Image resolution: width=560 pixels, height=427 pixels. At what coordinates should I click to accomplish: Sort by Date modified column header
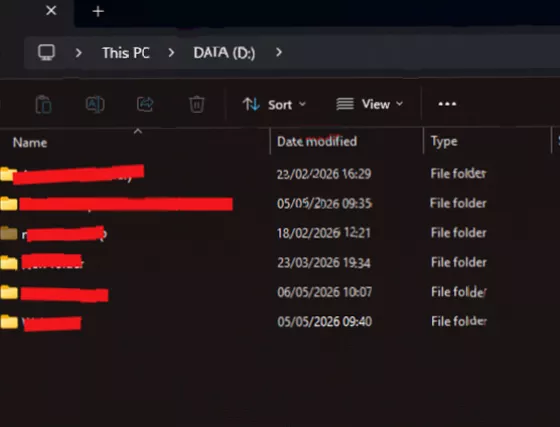[317, 141]
